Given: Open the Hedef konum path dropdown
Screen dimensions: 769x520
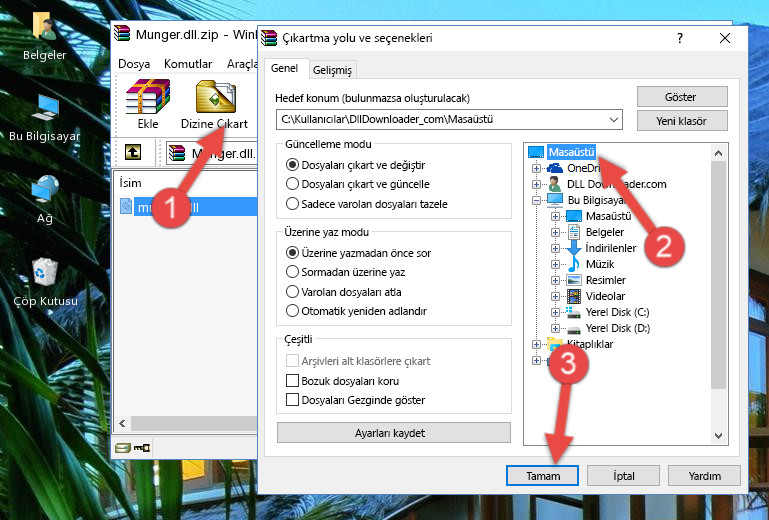Looking at the screenshot, I should (x=614, y=120).
